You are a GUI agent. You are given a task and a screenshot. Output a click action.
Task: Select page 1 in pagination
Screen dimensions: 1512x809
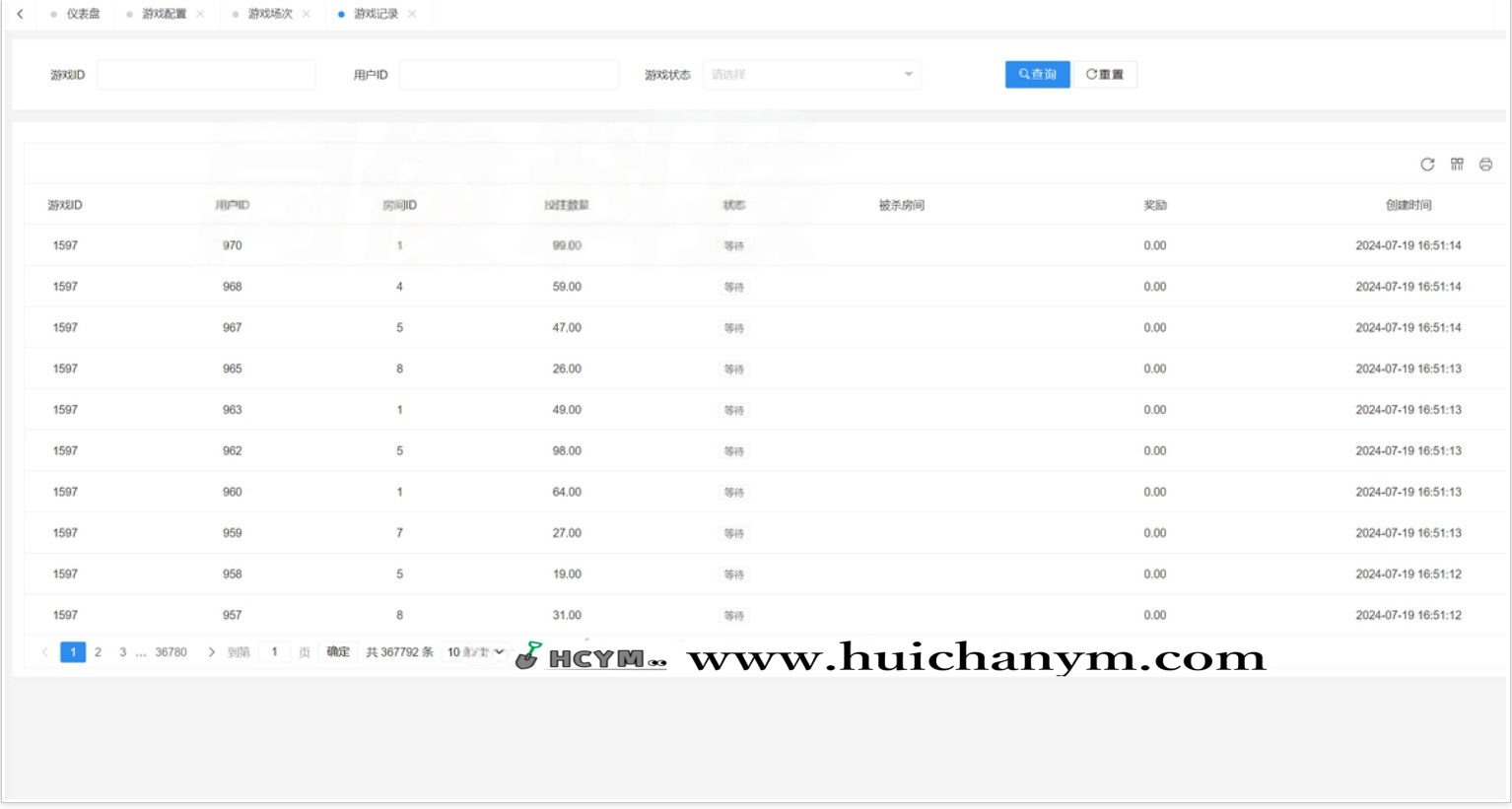click(73, 652)
